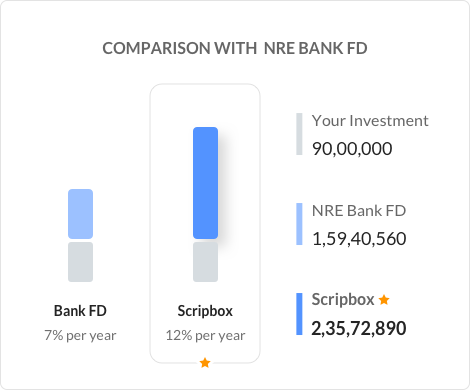Click the Scripbox legend heading
This screenshot has height=390, width=470.
tap(343, 300)
